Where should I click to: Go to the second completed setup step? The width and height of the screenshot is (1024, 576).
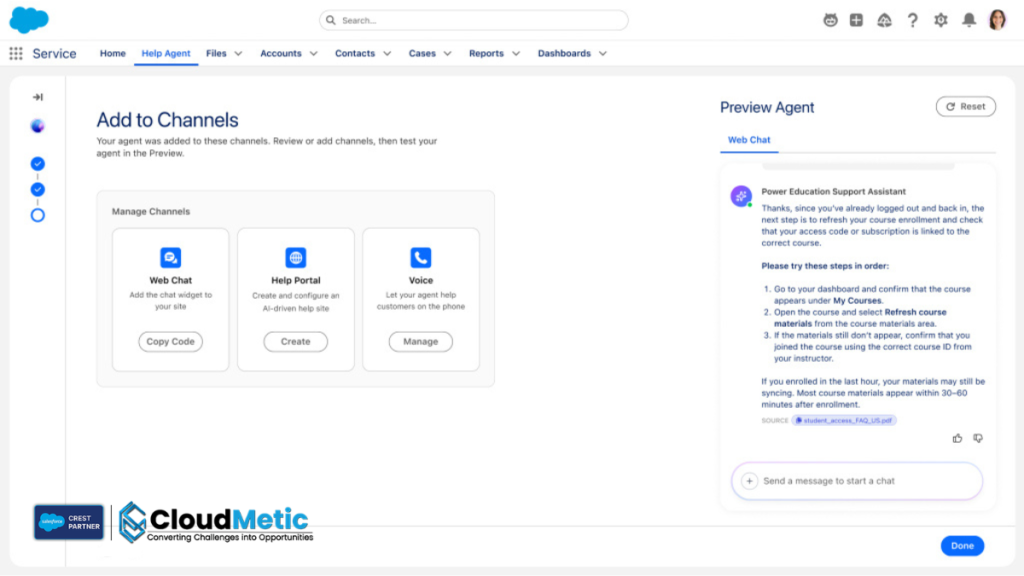tap(38, 189)
